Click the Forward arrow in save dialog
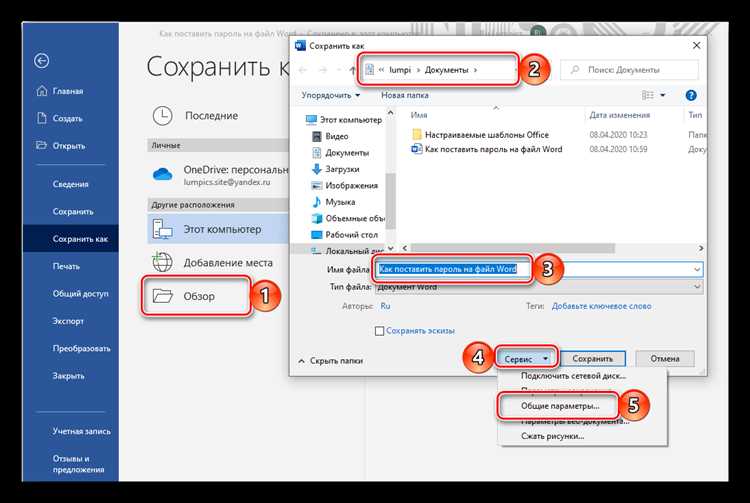The image size is (750, 503). pos(323,70)
